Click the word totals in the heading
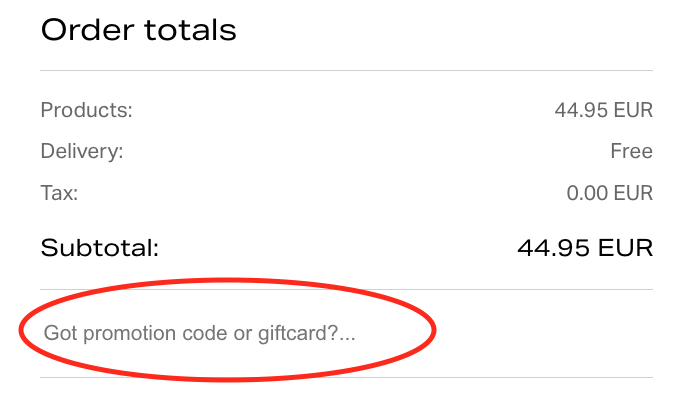Screen dimensions: 694x394 (x=190, y=30)
